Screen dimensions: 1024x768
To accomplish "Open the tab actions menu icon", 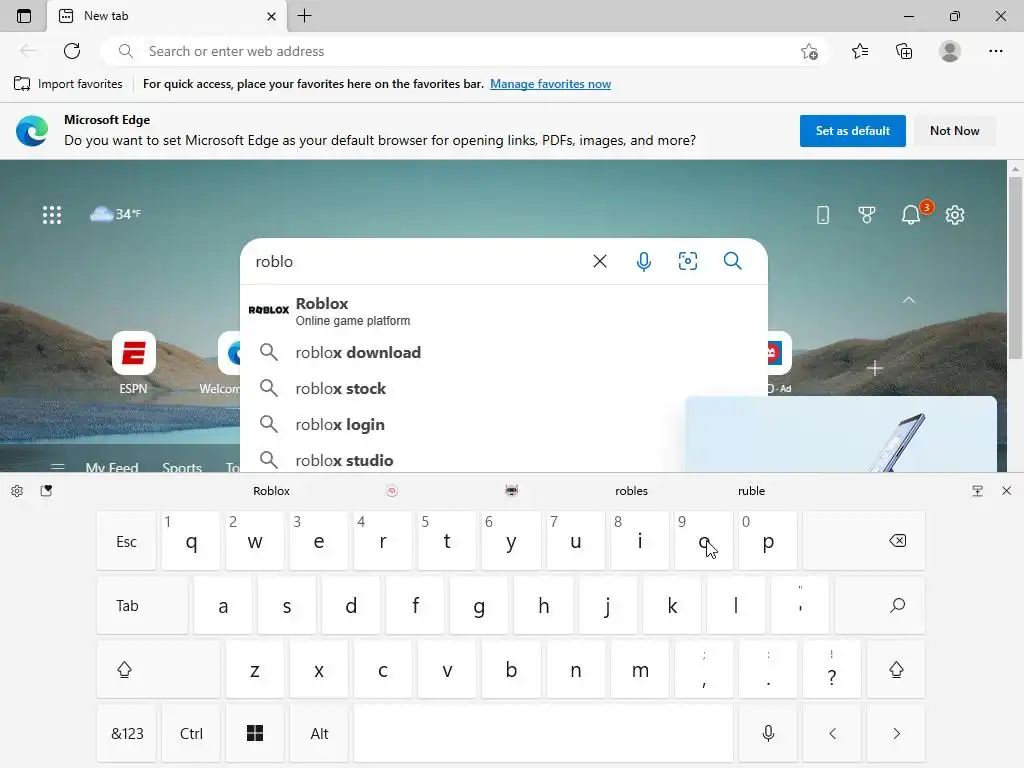I will click(24, 16).
